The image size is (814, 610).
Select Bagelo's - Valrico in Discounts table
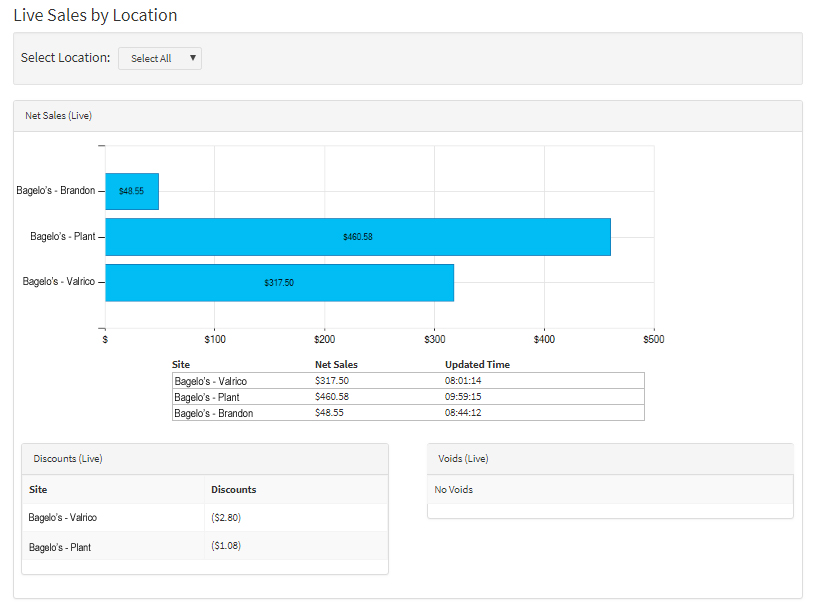coord(62,518)
